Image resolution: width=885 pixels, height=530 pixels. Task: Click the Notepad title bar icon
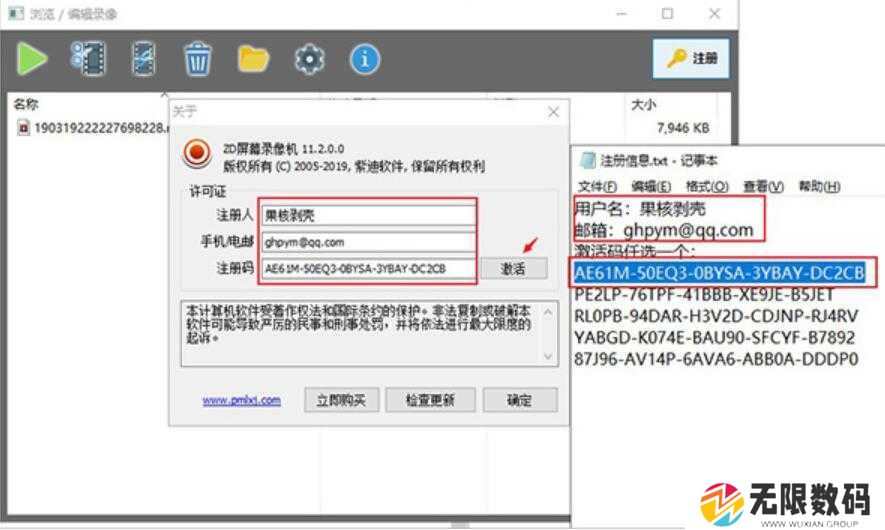pos(588,161)
